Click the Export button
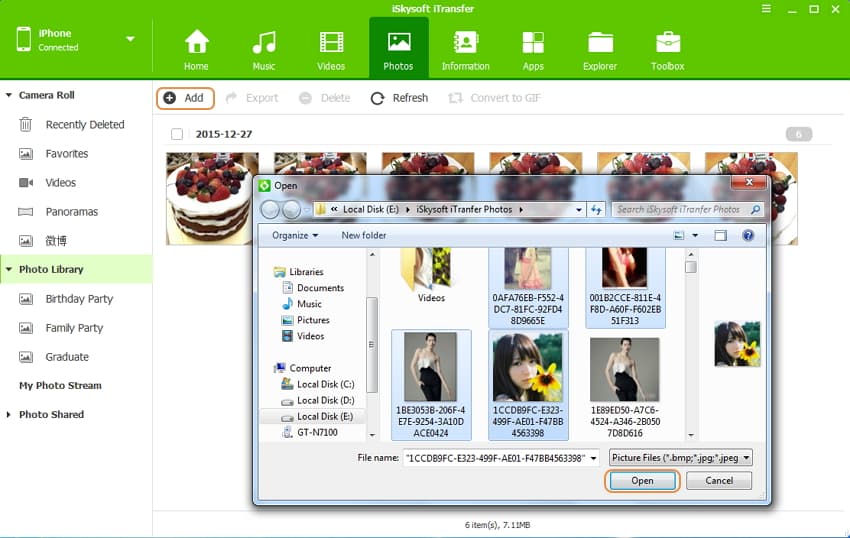The image size is (850, 538). pyautogui.click(x=252, y=98)
